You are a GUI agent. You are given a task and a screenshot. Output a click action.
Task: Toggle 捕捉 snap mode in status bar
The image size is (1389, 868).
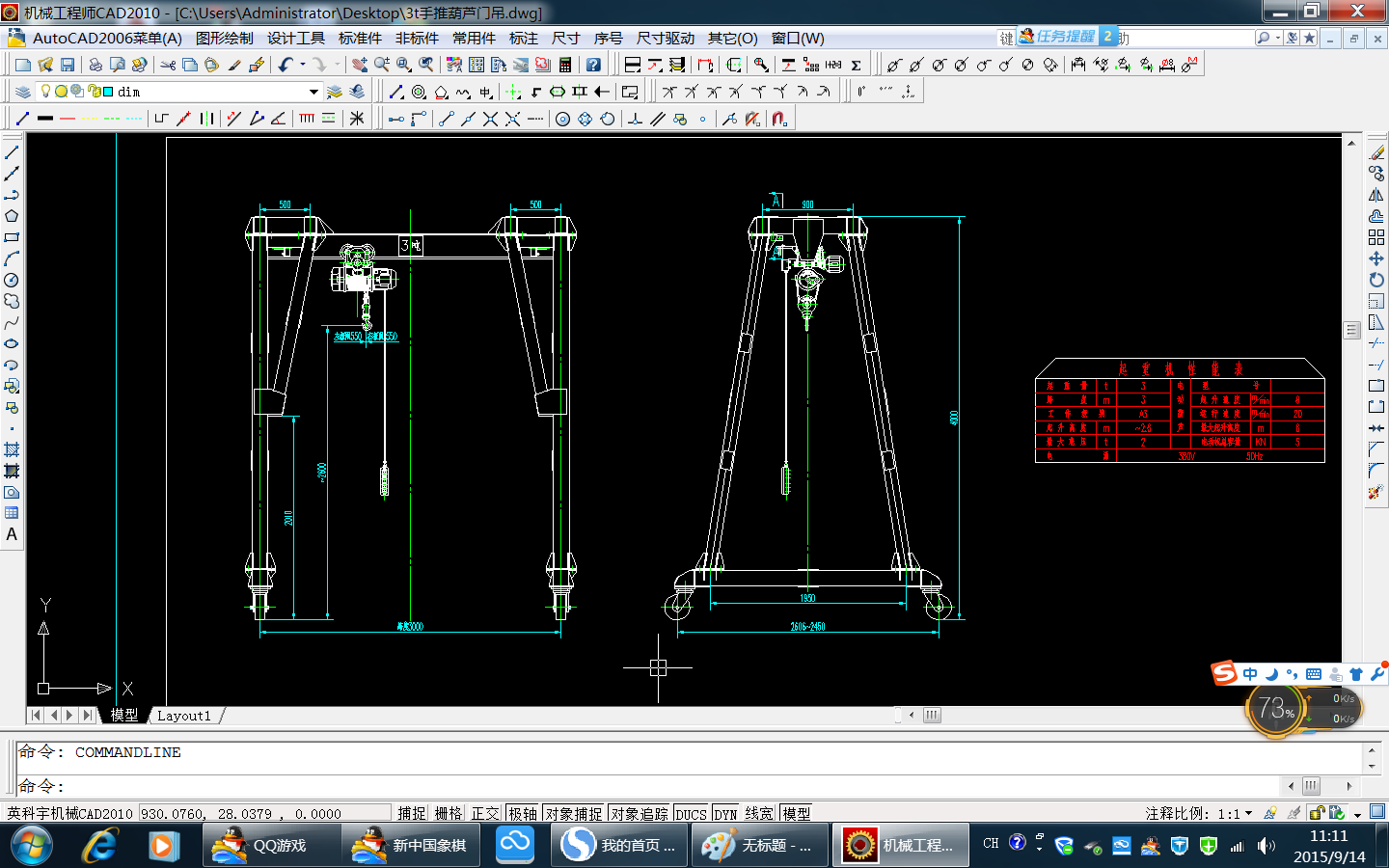412,814
